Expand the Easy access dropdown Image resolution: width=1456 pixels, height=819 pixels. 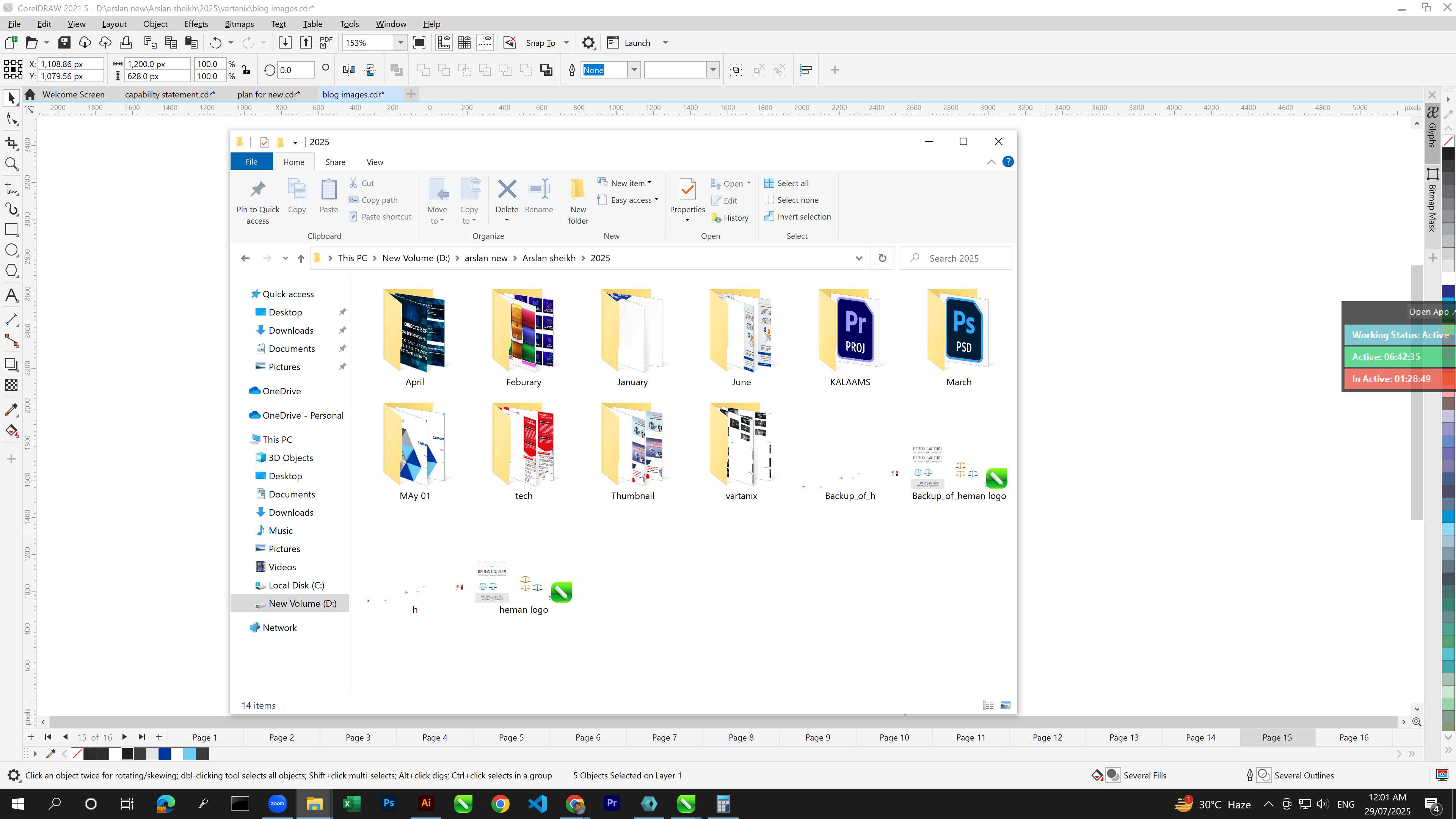(x=656, y=199)
